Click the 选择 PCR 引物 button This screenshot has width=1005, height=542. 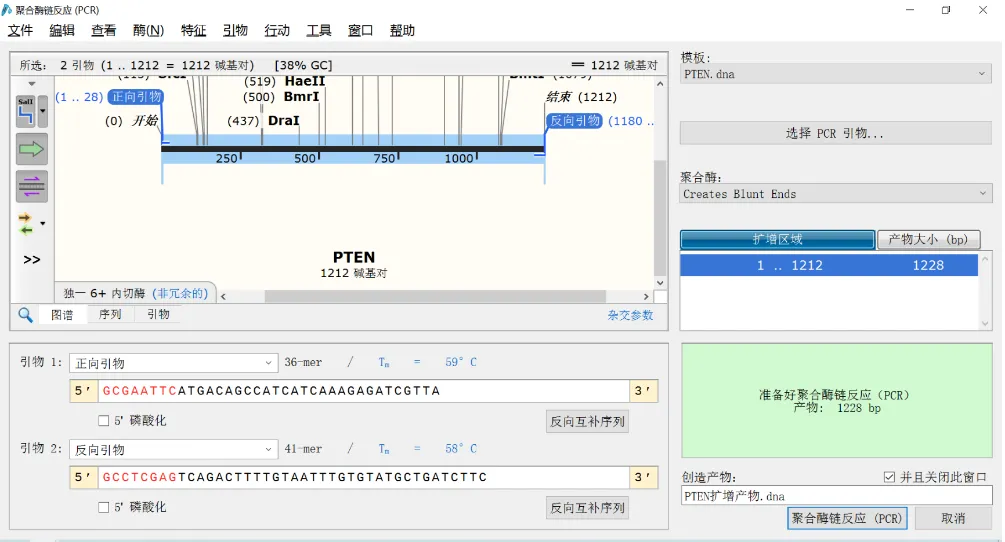pos(834,133)
